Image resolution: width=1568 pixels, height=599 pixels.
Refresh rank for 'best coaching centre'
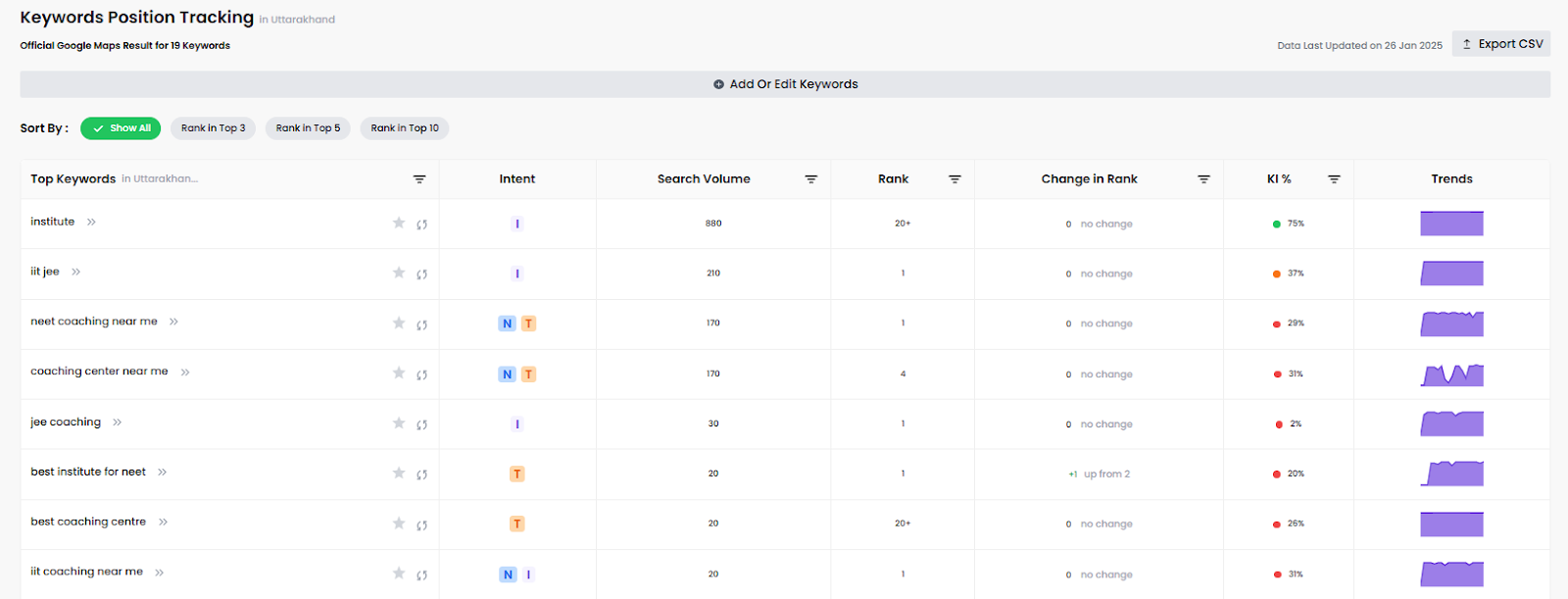(x=422, y=524)
